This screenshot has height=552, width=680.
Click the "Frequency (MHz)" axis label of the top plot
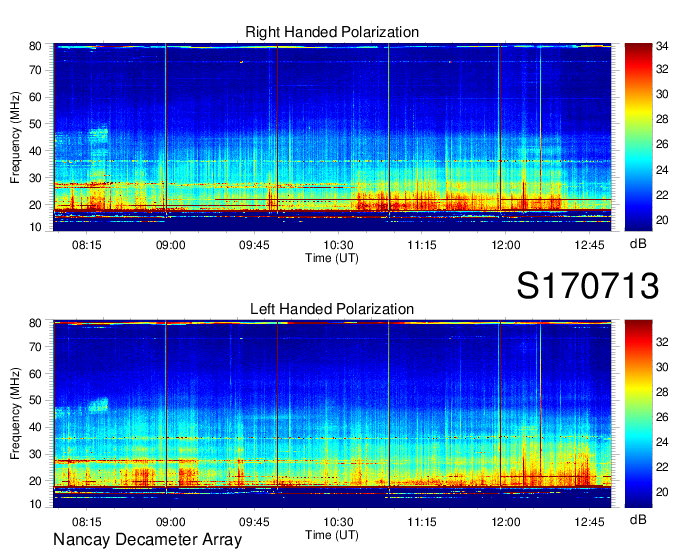point(15,137)
